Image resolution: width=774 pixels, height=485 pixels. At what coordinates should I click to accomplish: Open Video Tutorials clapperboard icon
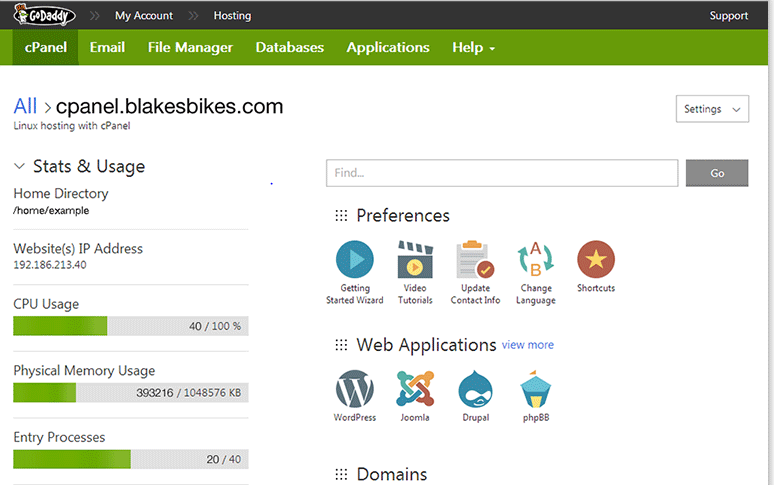tap(415, 260)
